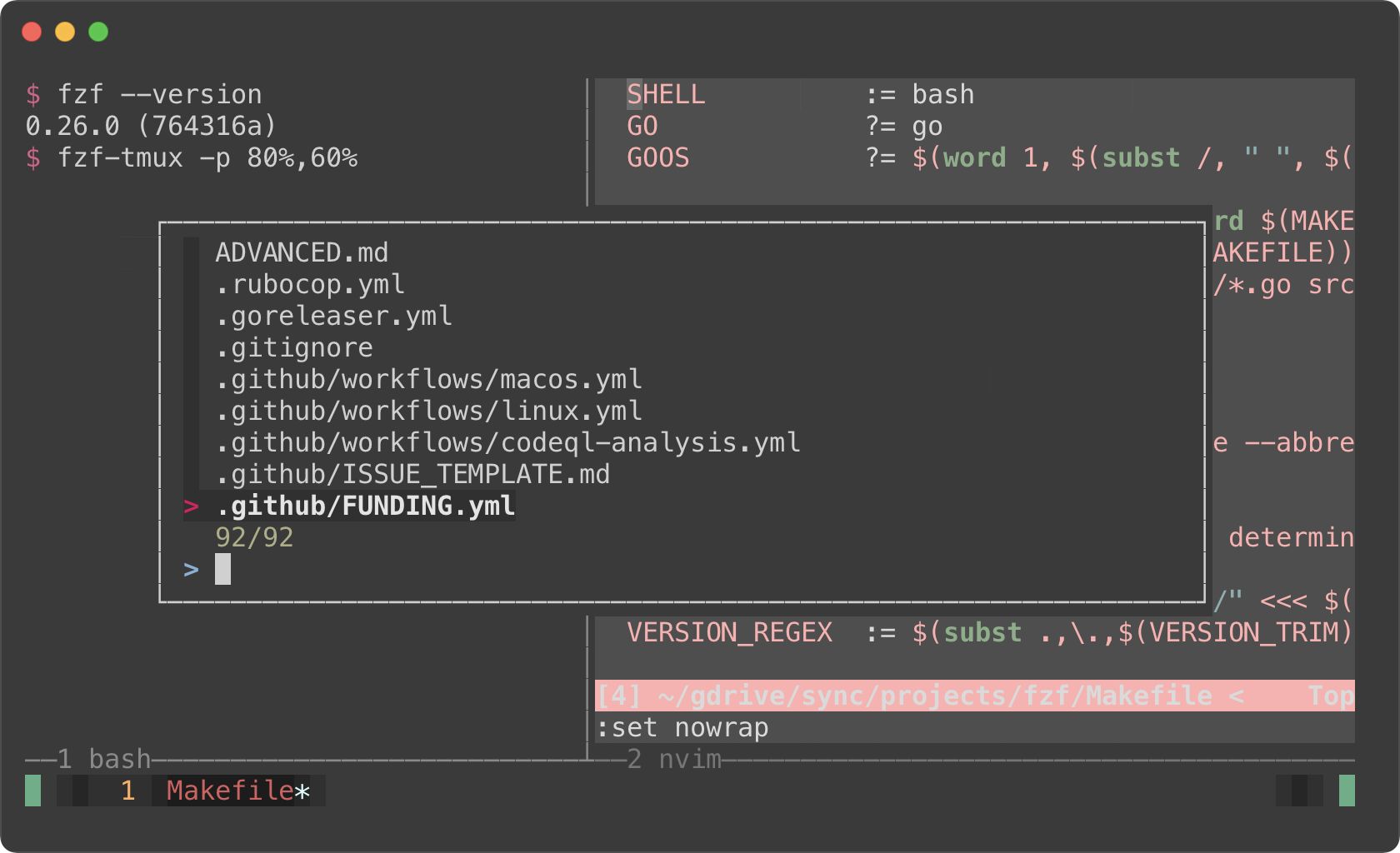This screenshot has height=853, width=1400.
Task: Click VERSION_REGEX line in nvim
Action: 990,632
